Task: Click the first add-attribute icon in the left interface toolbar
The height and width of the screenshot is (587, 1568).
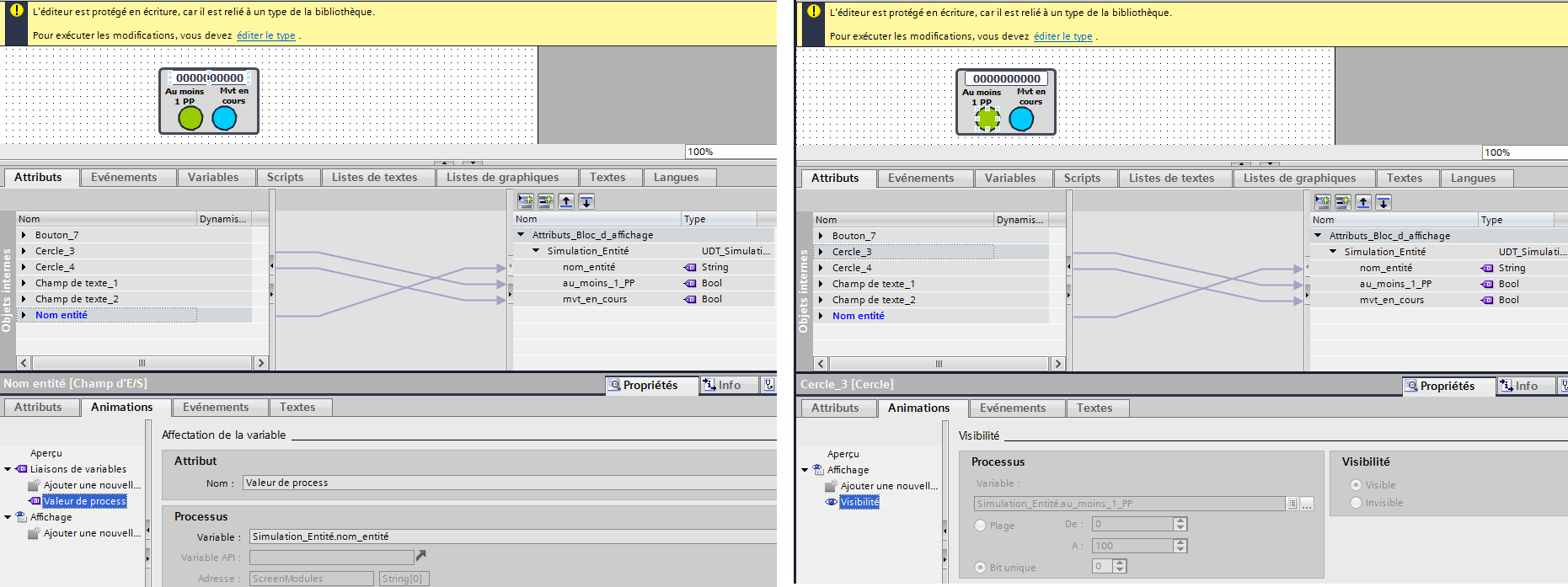Action: [x=526, y=201]
